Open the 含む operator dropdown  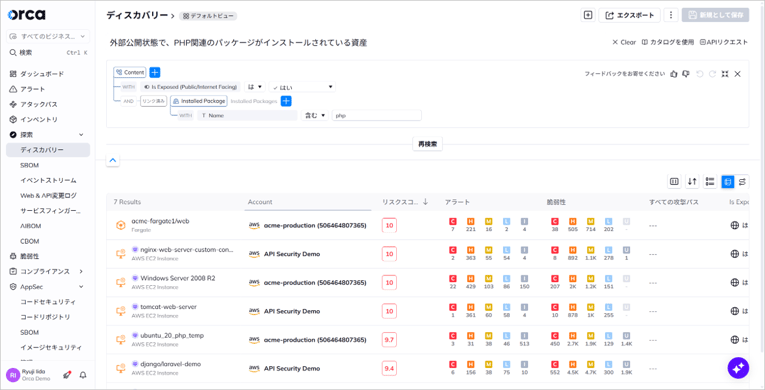pos(315,116)
